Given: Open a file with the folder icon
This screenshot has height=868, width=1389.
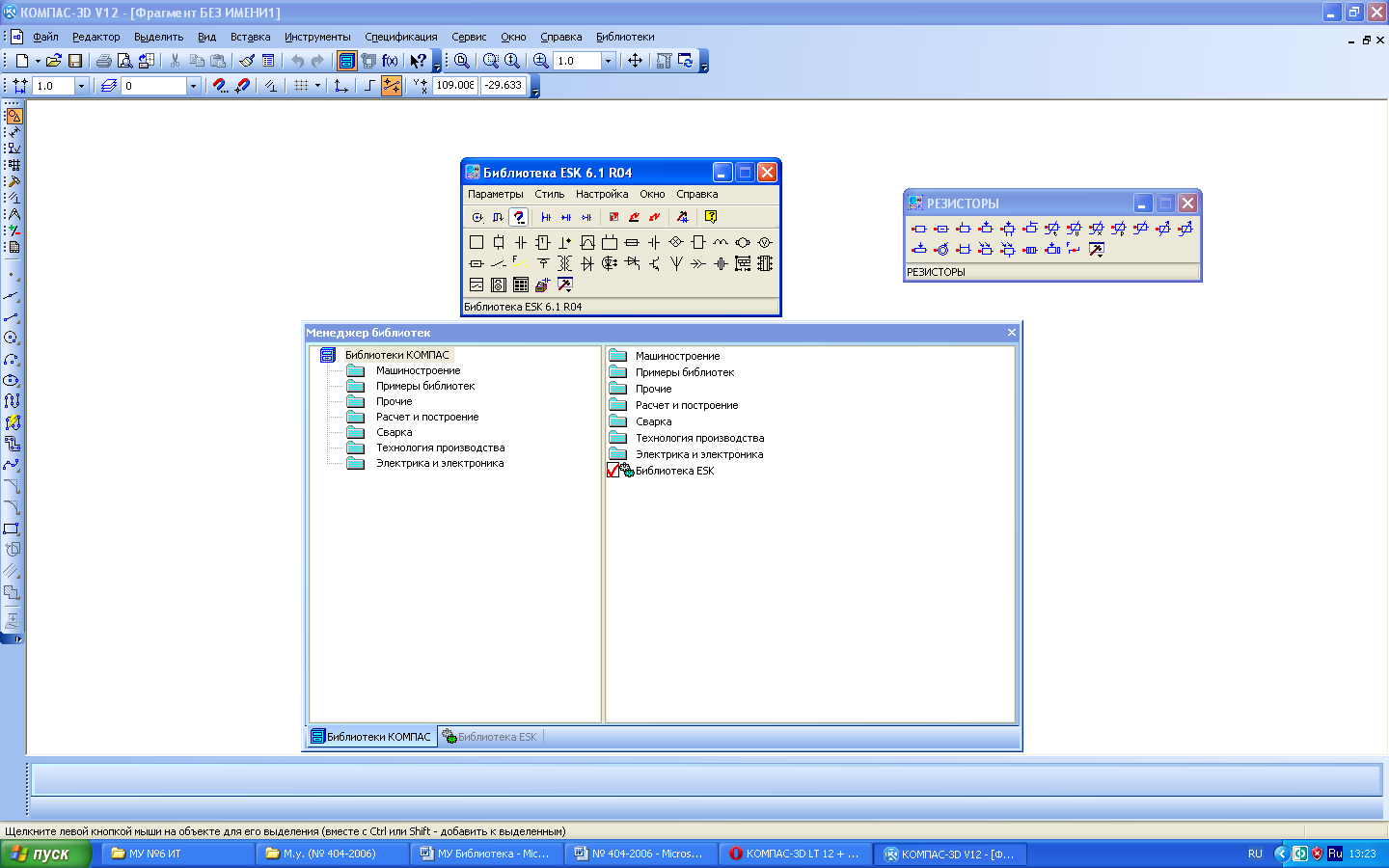Looking at the screenshot, I should coord(54,61).
